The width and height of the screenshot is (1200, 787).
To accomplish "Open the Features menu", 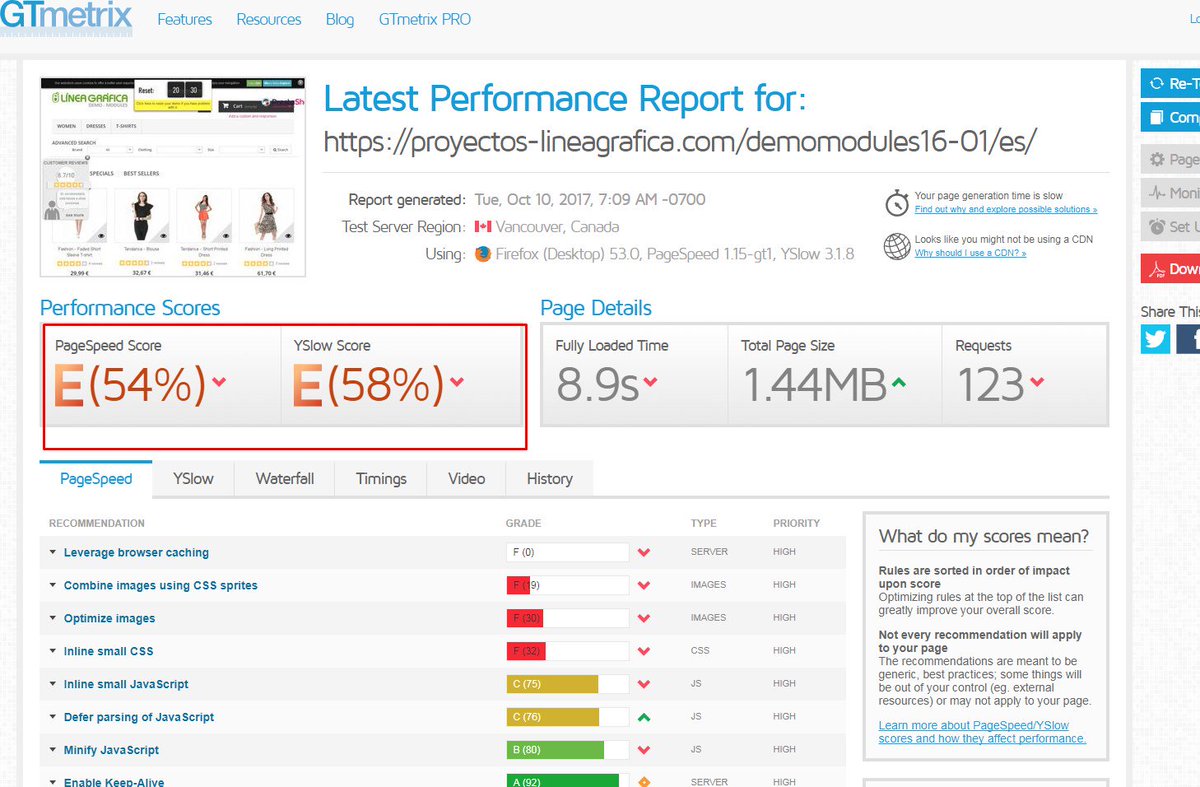I will (185, 19).
